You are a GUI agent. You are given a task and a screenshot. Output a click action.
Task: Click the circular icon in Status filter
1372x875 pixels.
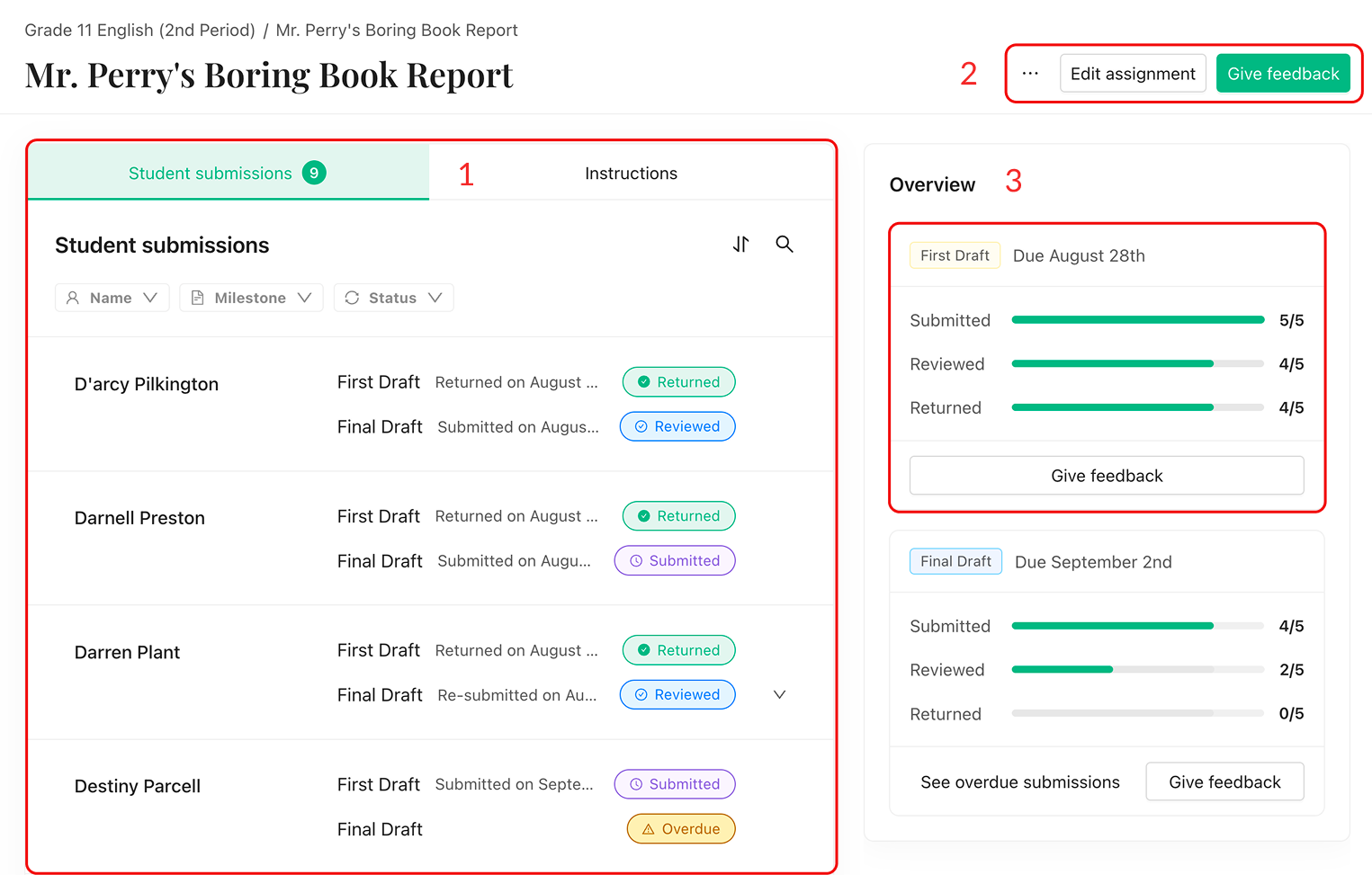(x=352, y=298)
